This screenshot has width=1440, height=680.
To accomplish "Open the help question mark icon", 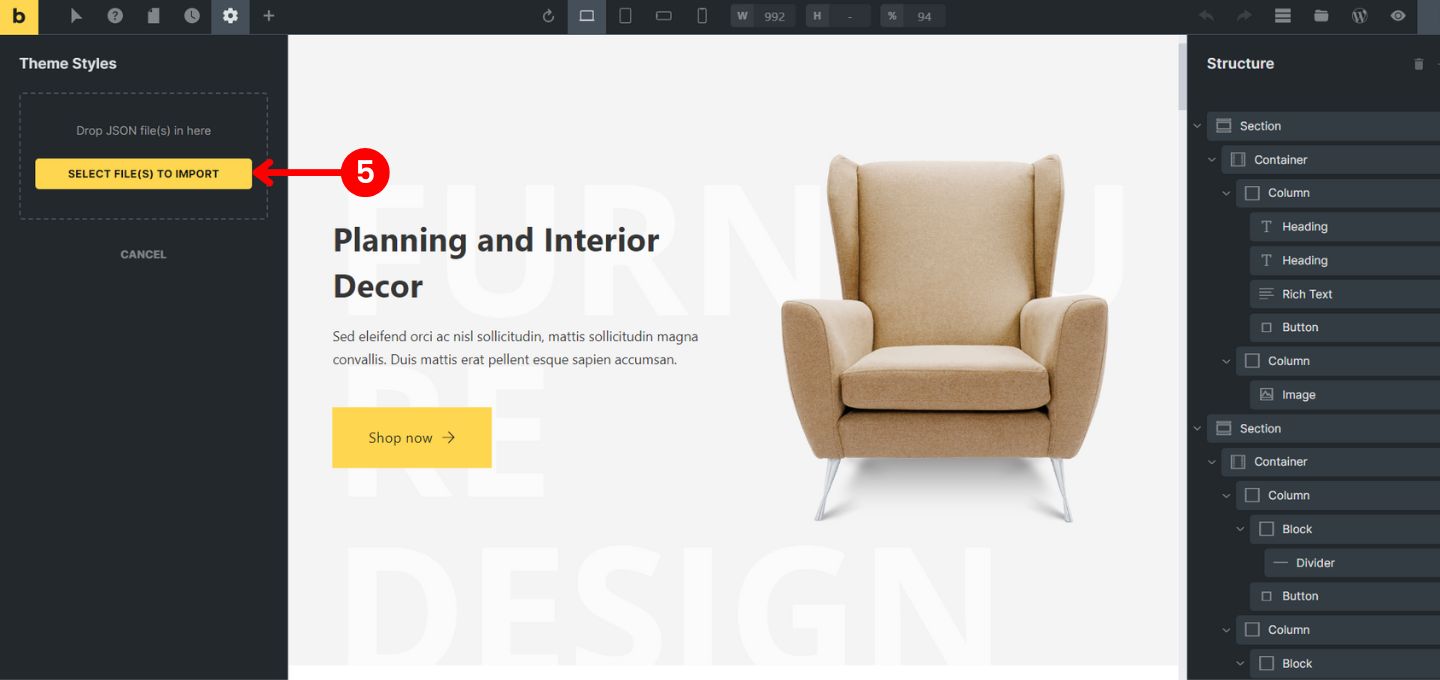I will coord(115,16).
